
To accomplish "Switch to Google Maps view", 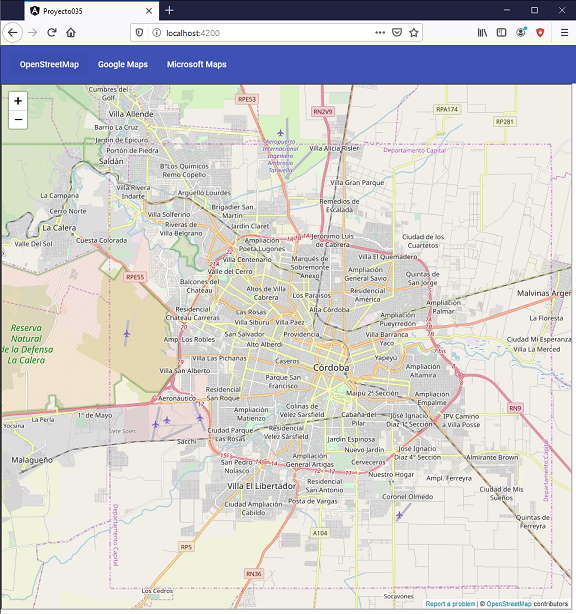I will pos(123,65).
